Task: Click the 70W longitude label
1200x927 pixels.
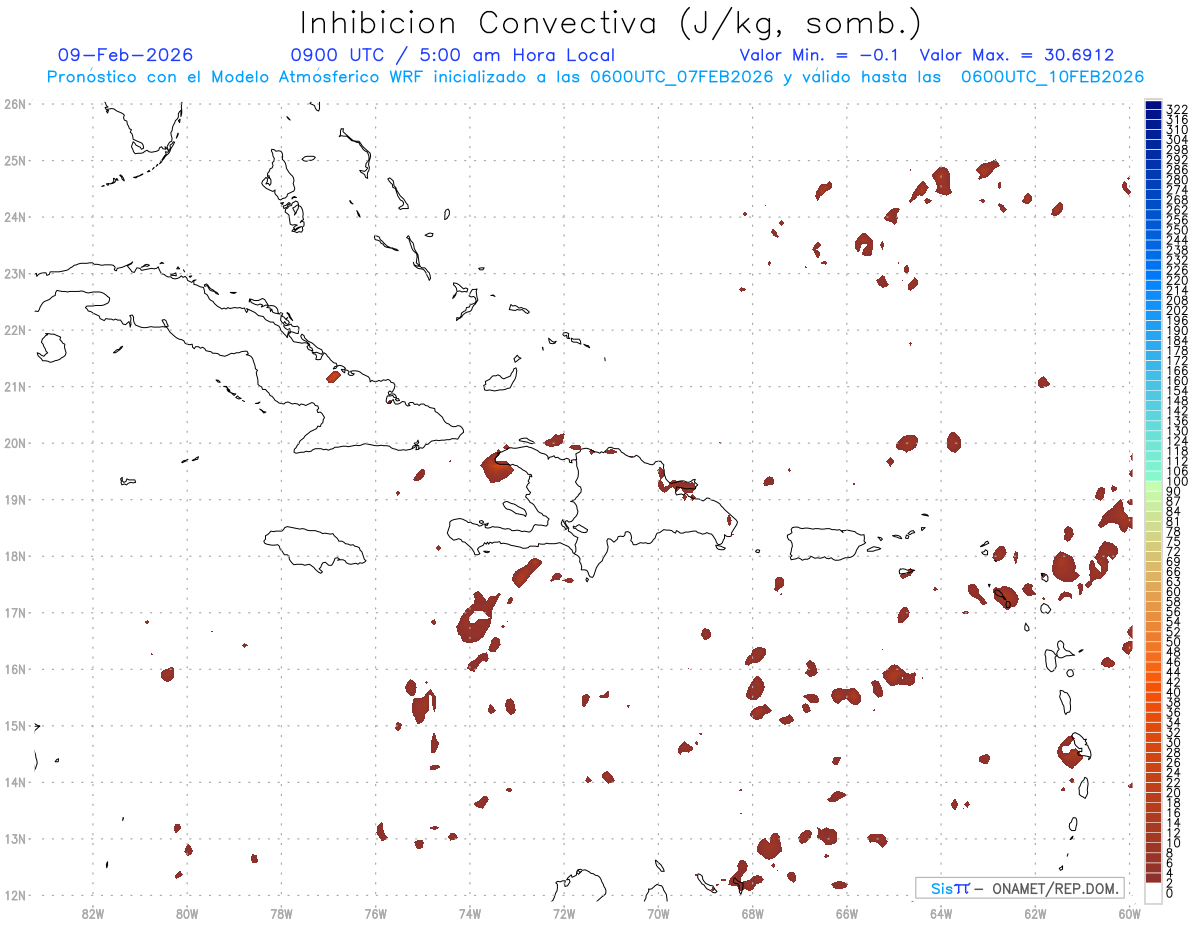Action: click(x=658, y=913)
